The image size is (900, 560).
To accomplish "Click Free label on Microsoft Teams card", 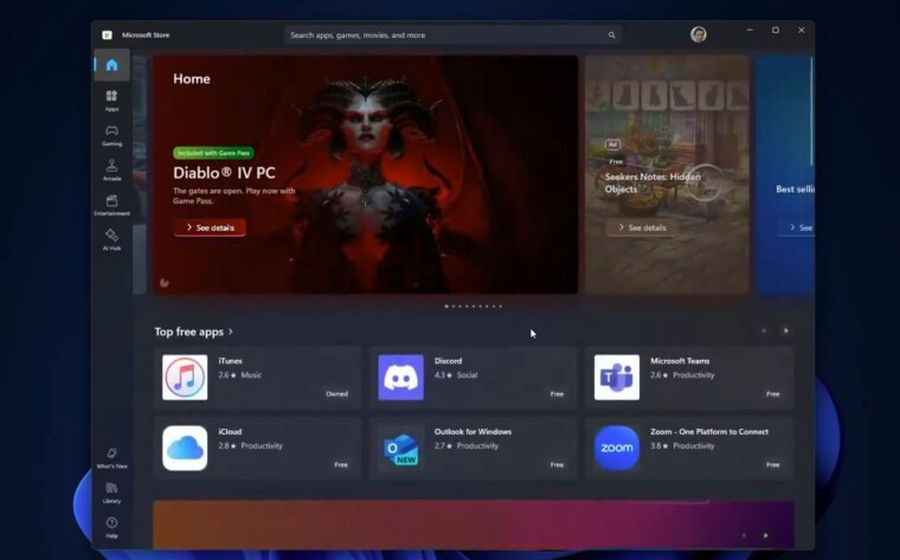I will [773, 394].
